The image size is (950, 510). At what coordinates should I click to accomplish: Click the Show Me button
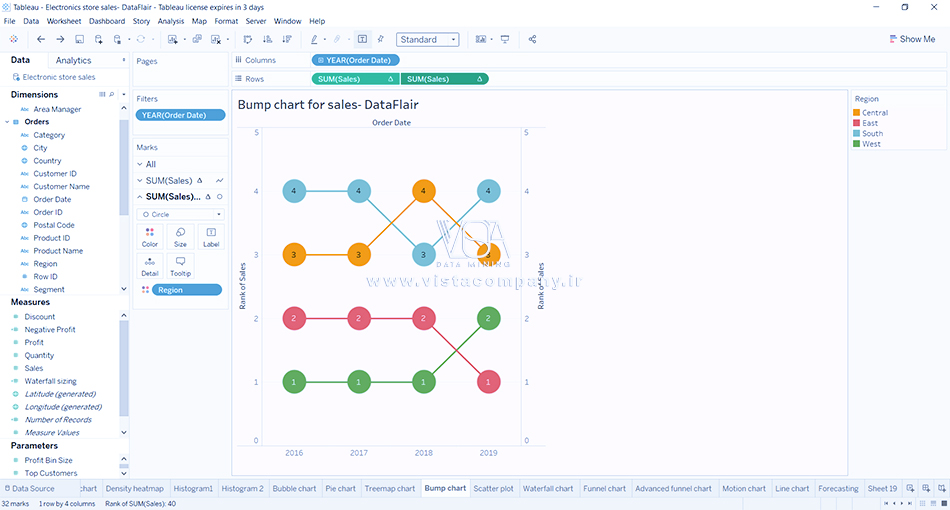(912, 39)
